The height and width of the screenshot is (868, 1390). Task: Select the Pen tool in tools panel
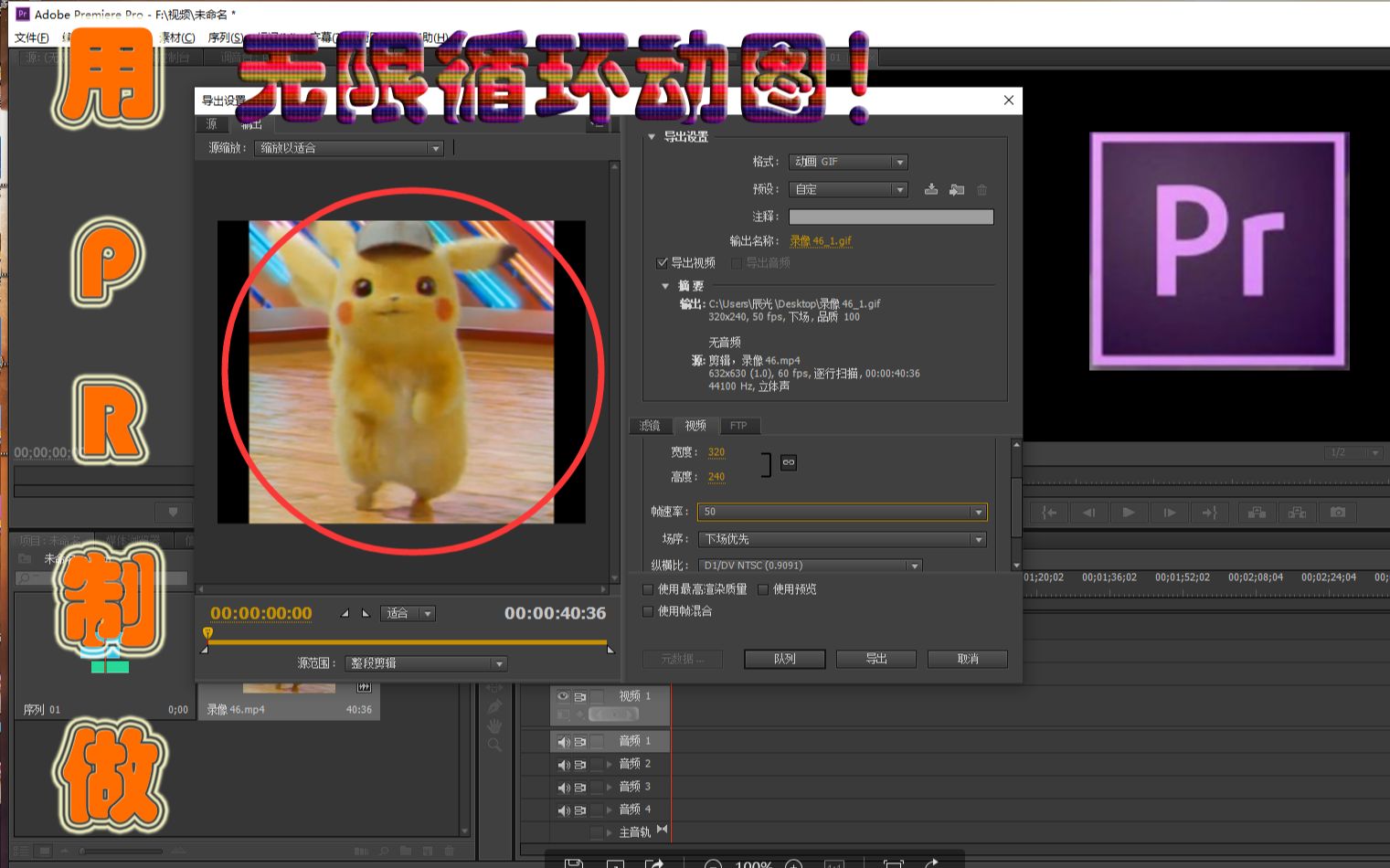[494, 706]
